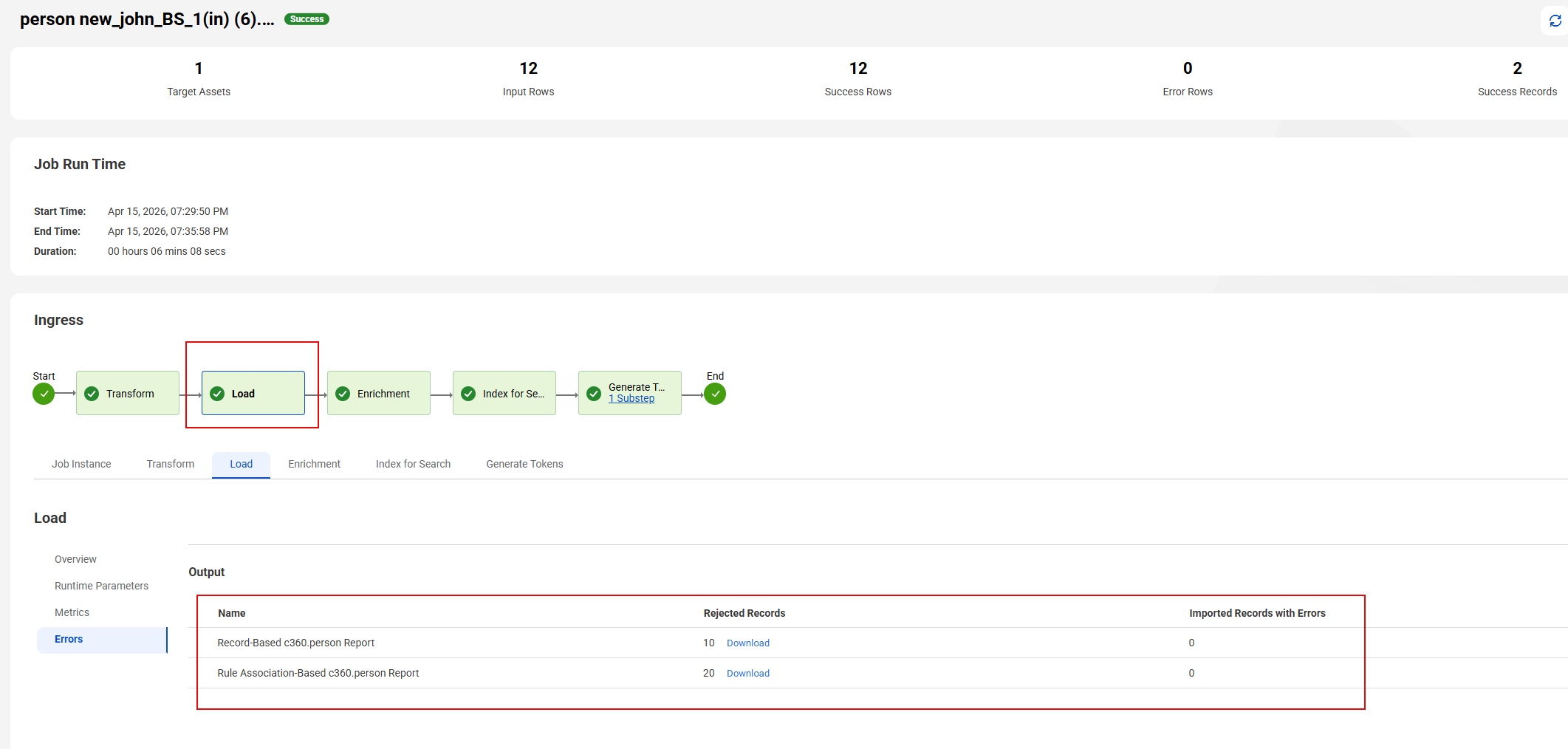Click the Input Rows count
1568x749 pixels.
(529, 69)
